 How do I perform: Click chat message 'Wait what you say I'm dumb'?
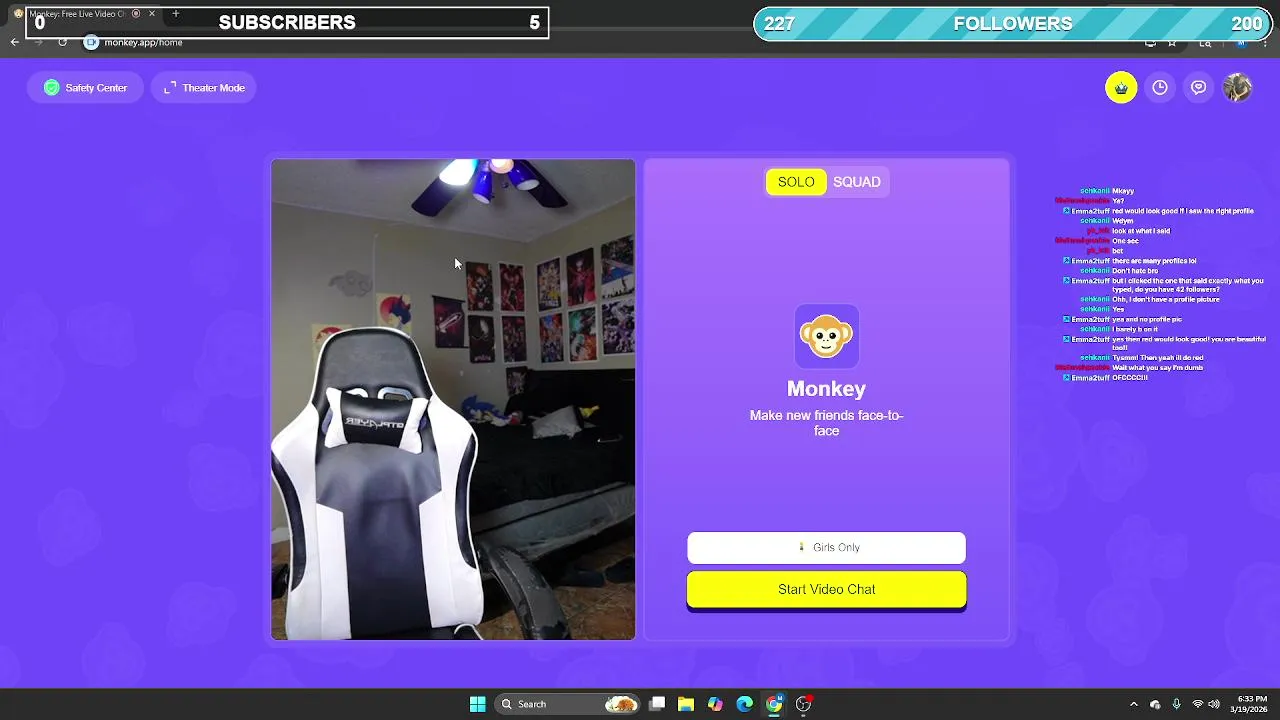coord(1158,368)
